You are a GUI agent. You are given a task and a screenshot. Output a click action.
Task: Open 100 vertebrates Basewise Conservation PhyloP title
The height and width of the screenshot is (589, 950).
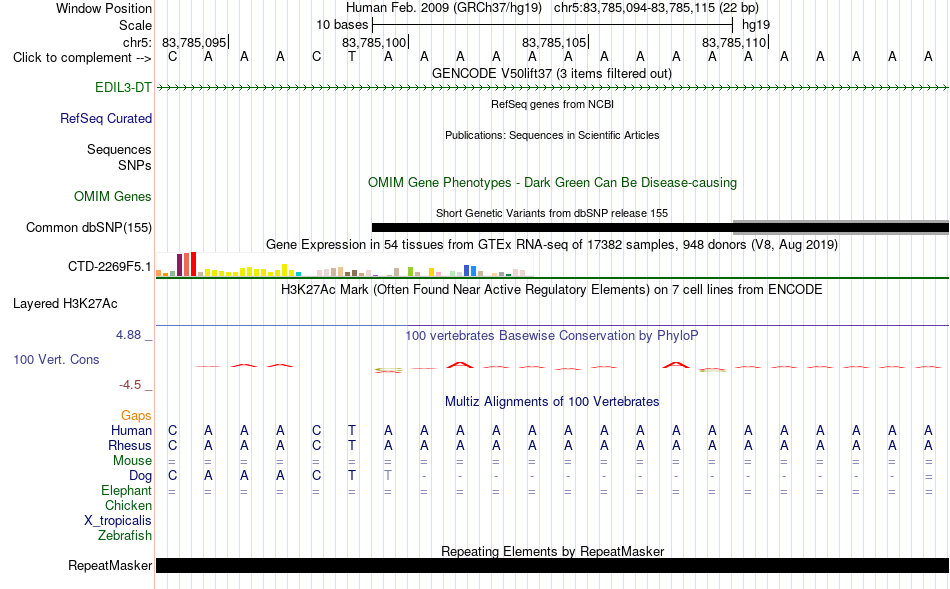[x=552, y=336]
